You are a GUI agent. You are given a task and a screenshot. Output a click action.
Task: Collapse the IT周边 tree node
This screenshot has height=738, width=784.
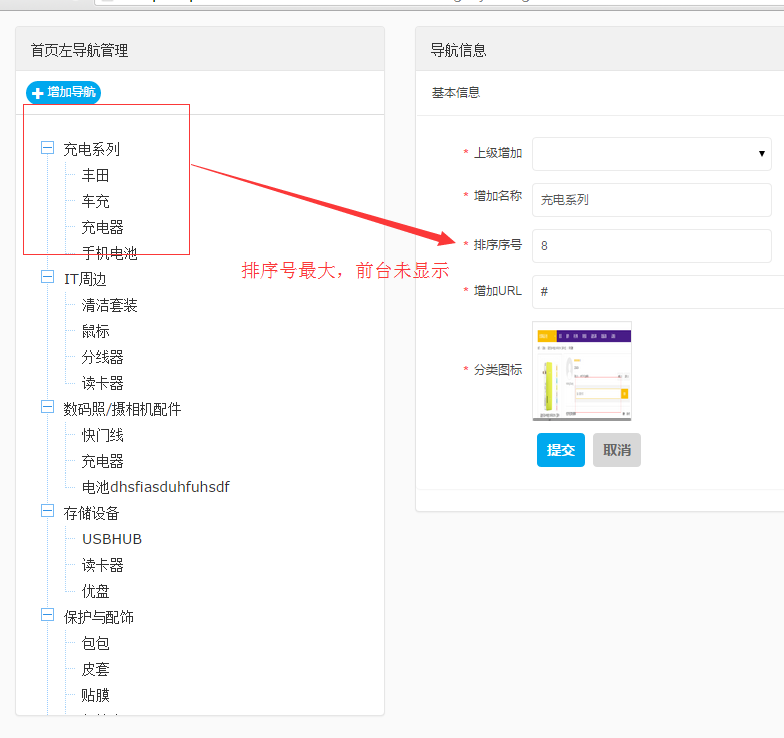47,278
